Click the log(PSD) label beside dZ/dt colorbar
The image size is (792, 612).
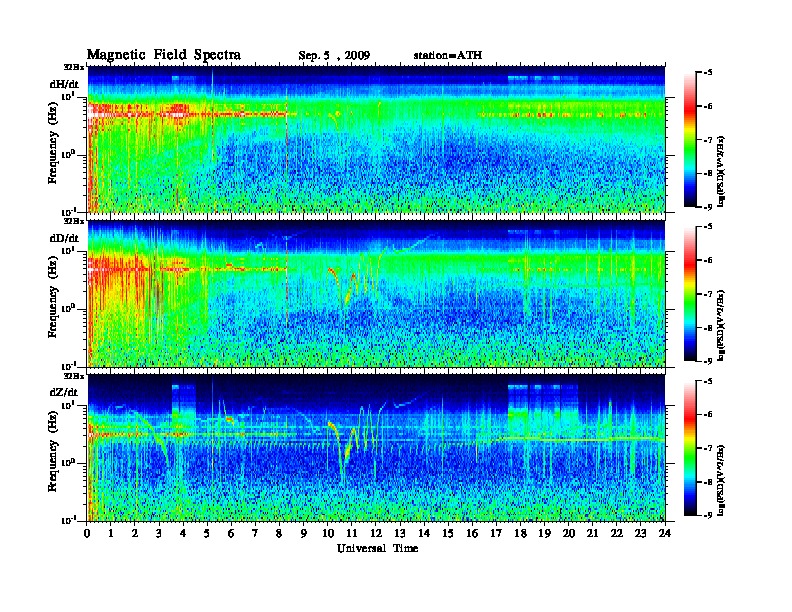[721, 479]
